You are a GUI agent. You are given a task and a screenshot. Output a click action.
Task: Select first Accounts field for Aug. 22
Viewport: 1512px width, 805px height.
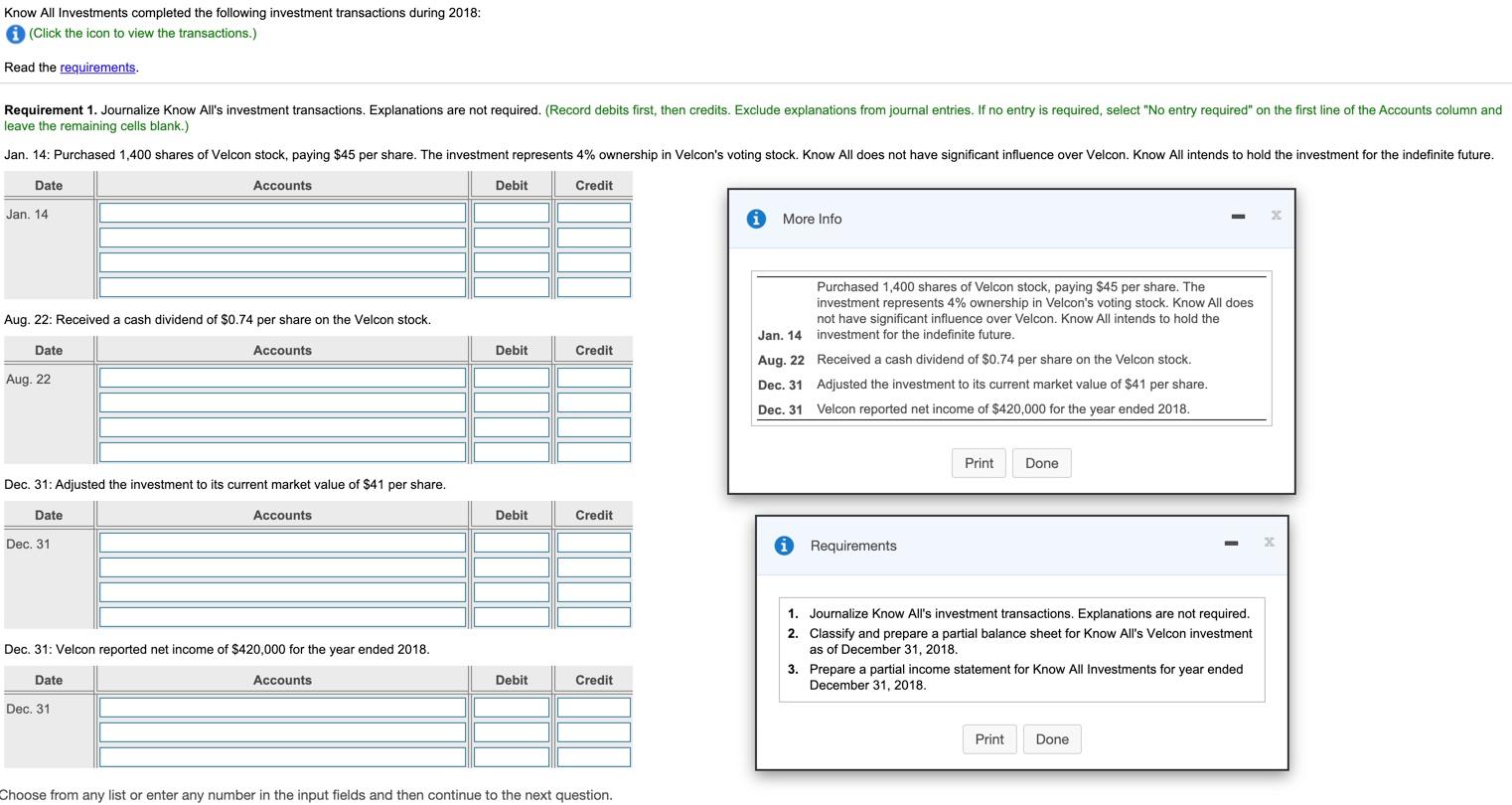pos(282,378)
